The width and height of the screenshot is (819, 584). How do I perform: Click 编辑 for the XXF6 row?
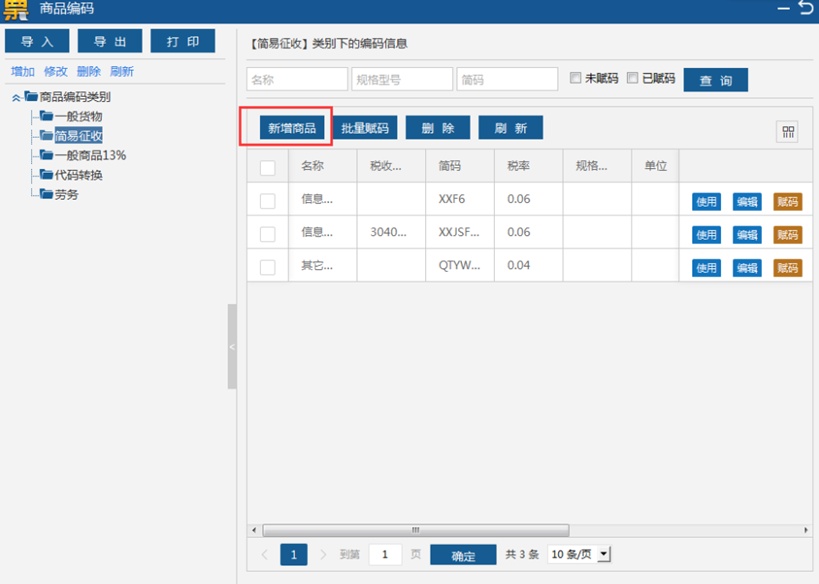(747, 202)
